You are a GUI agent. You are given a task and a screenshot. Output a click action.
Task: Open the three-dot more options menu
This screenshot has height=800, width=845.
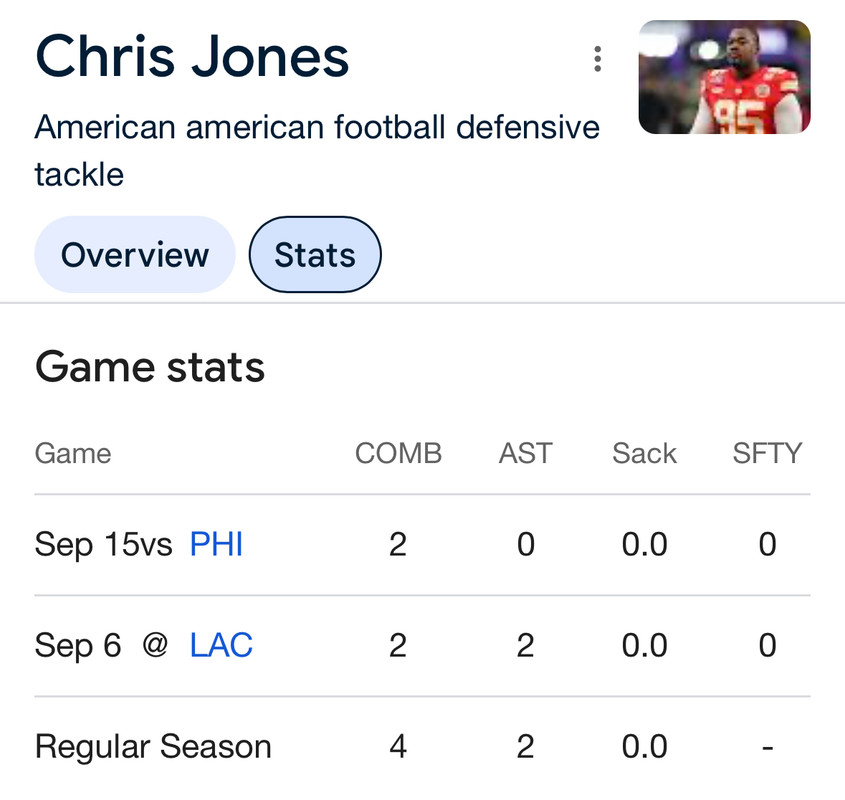click(x=597, y=59)
